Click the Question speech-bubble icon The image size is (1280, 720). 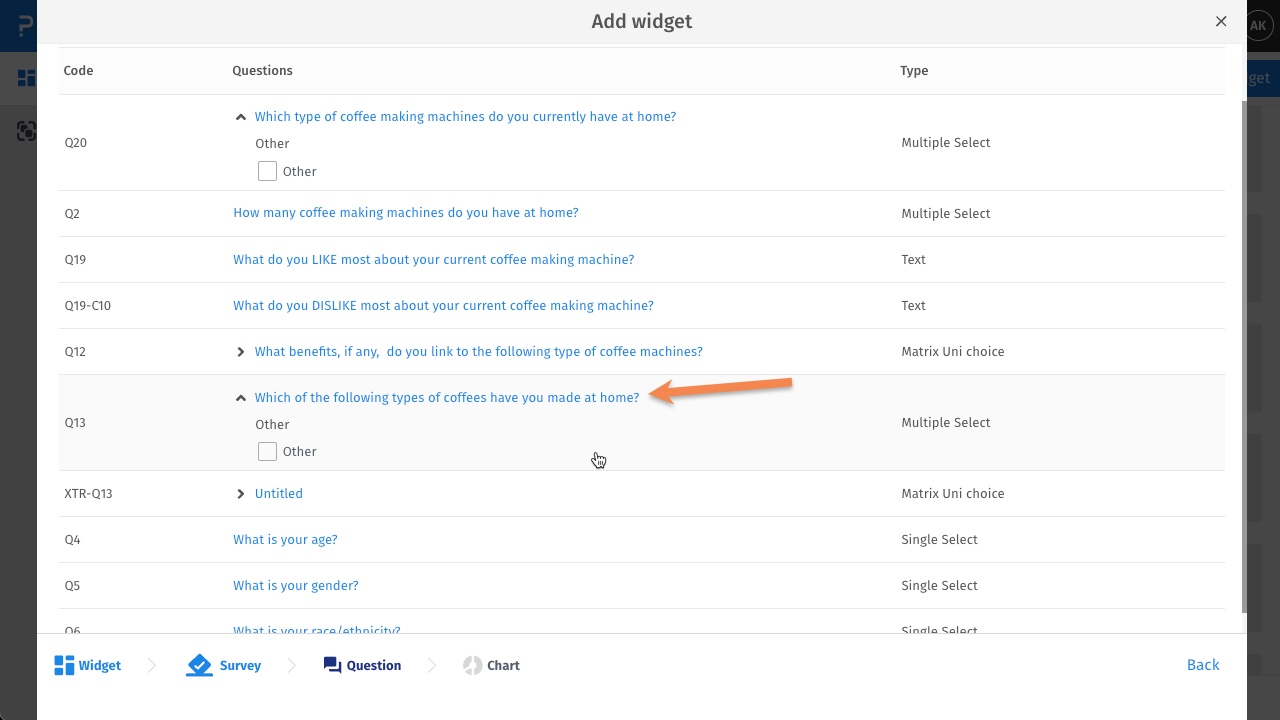[332, 664]
